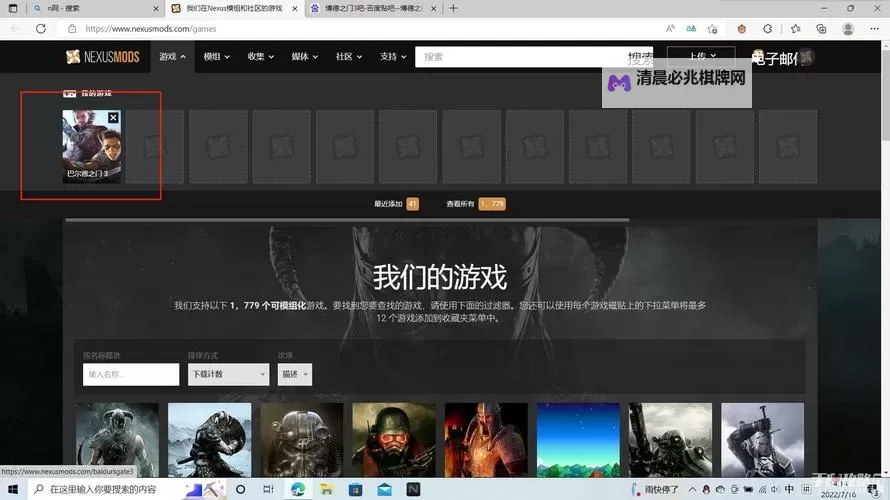Show hidden system tray icons
This screenshot has width=890, height=500.
tap(692, 489)
